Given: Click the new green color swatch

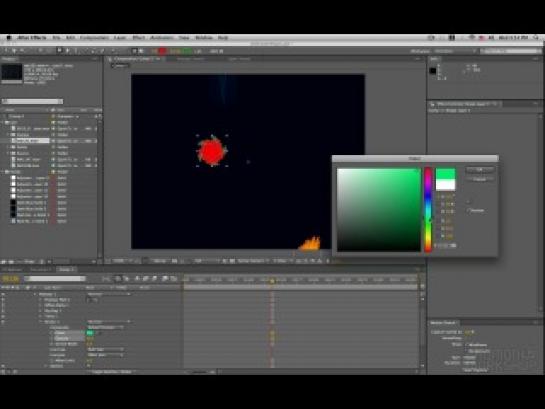Looking at the screenshot, I should click(x=445, y=174).
